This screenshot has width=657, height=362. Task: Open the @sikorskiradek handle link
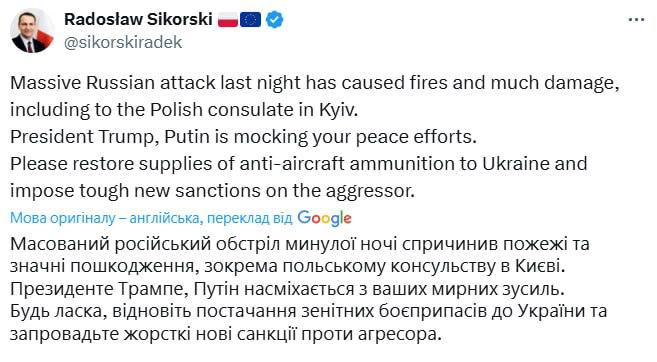123,42
